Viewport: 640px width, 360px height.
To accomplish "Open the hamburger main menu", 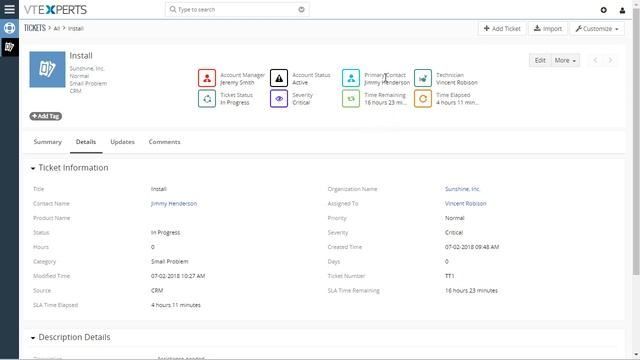I will (x=9, y=9).
